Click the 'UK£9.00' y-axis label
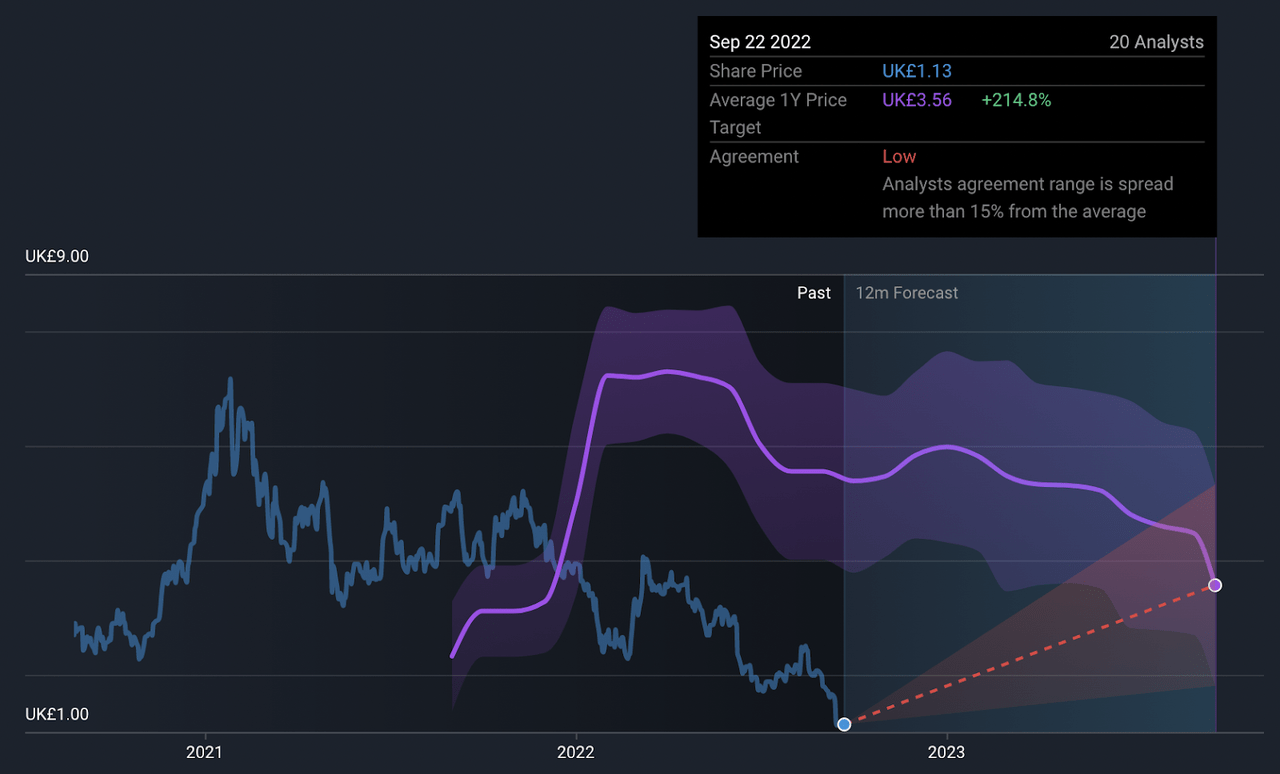This screenshot has width=1280, height=774. [57, 256]
